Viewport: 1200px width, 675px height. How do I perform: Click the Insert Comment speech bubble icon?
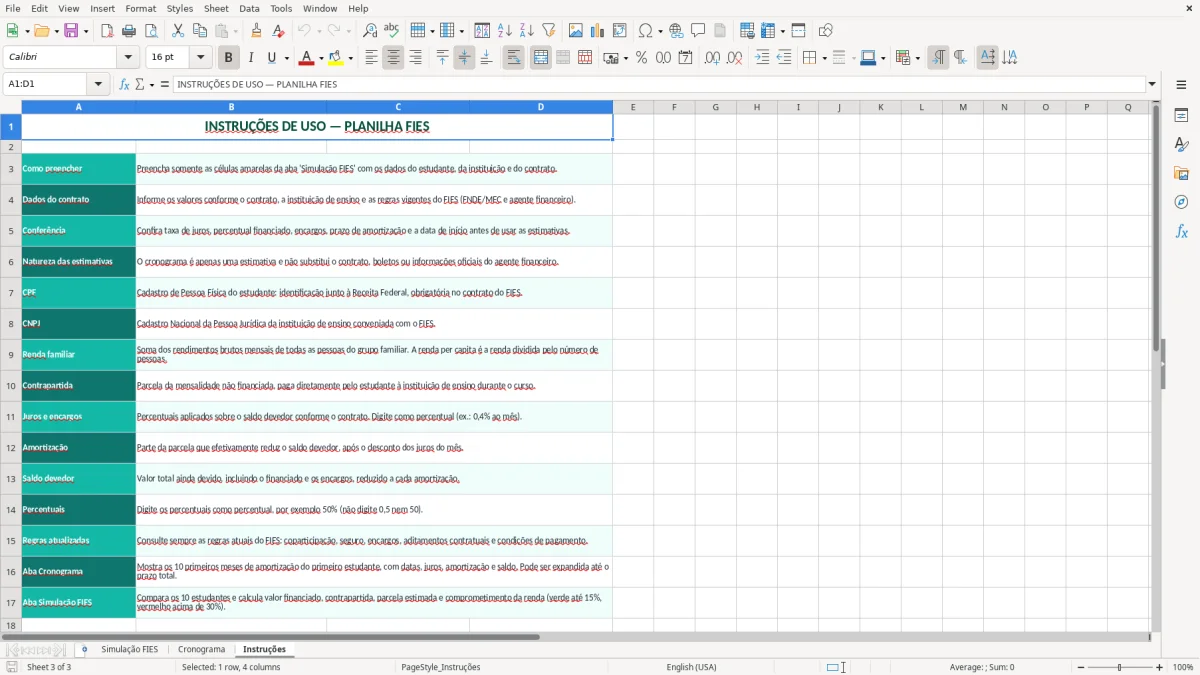tap(698, 31)
